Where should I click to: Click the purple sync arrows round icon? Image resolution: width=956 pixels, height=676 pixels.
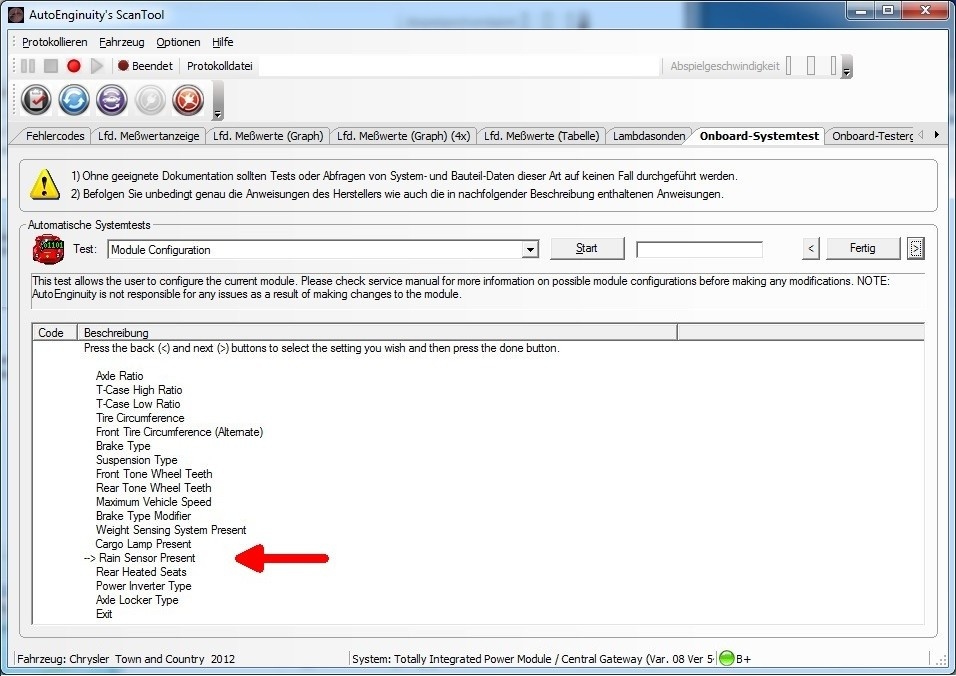[112, 99]
